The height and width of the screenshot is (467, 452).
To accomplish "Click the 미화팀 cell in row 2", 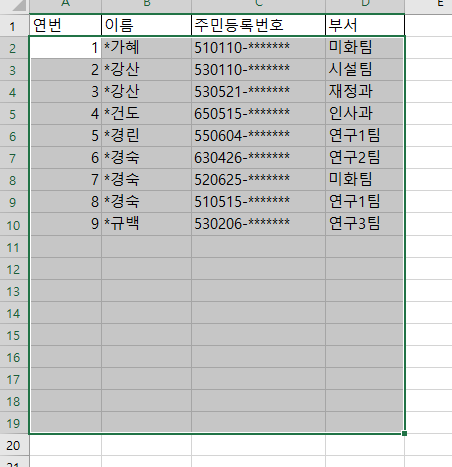I will [x=365, y=48].
